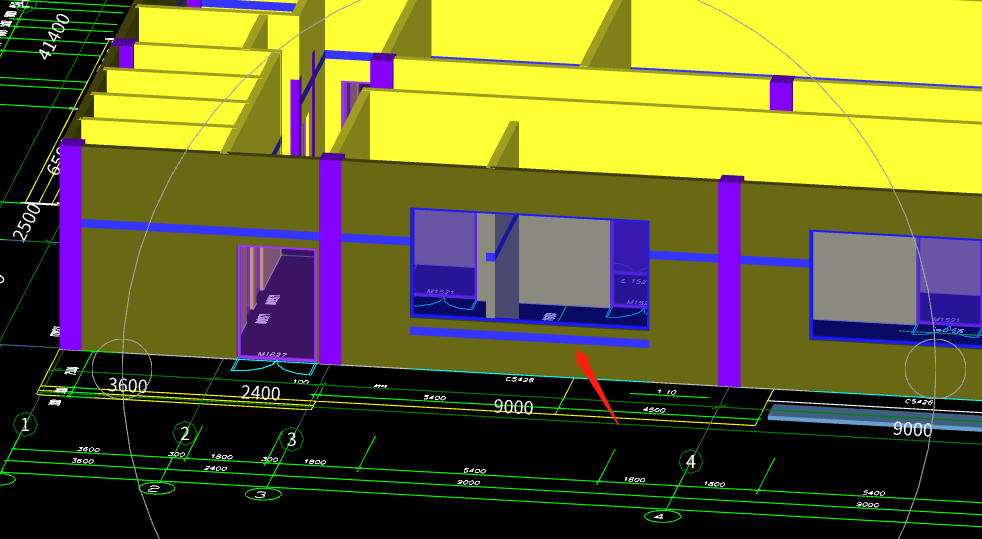The width and height of the screenshot is (982, 539).
Task: Click the oval axis marker numbered 2
Action: pos(157,488)
